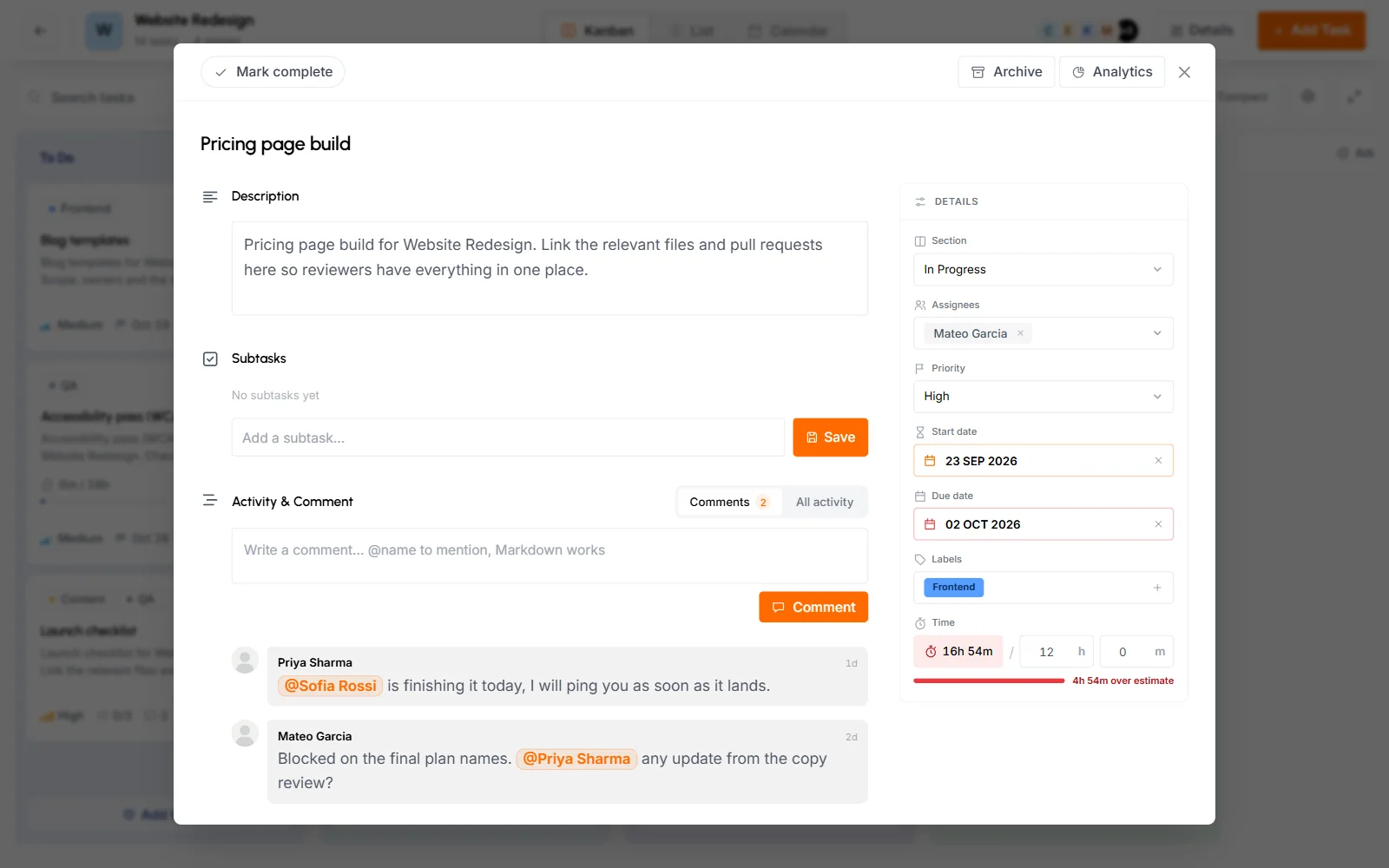Click the calendar icon in due date

click(930, 524)
